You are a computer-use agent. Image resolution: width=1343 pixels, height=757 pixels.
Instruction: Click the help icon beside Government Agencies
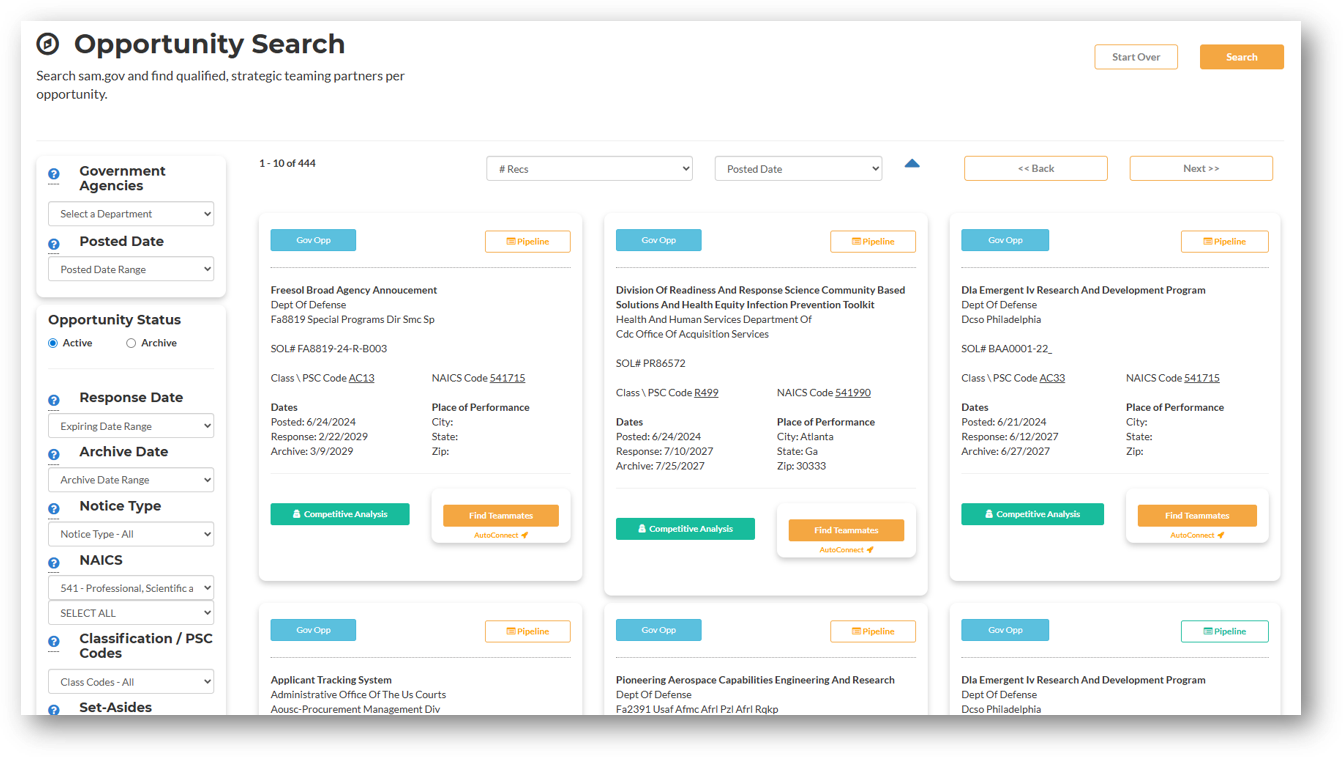(x=53, y=175)
